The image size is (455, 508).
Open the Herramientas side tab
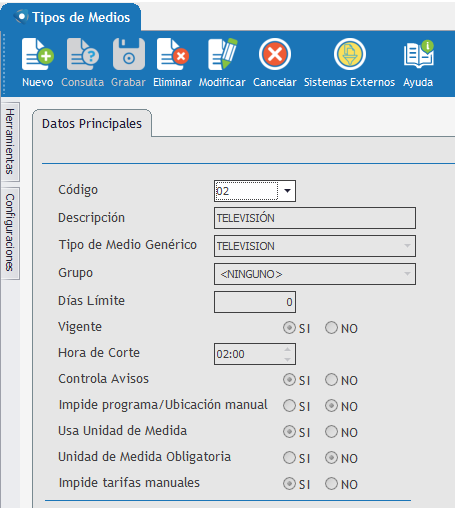pyautogui.click(x=10, y=141)
